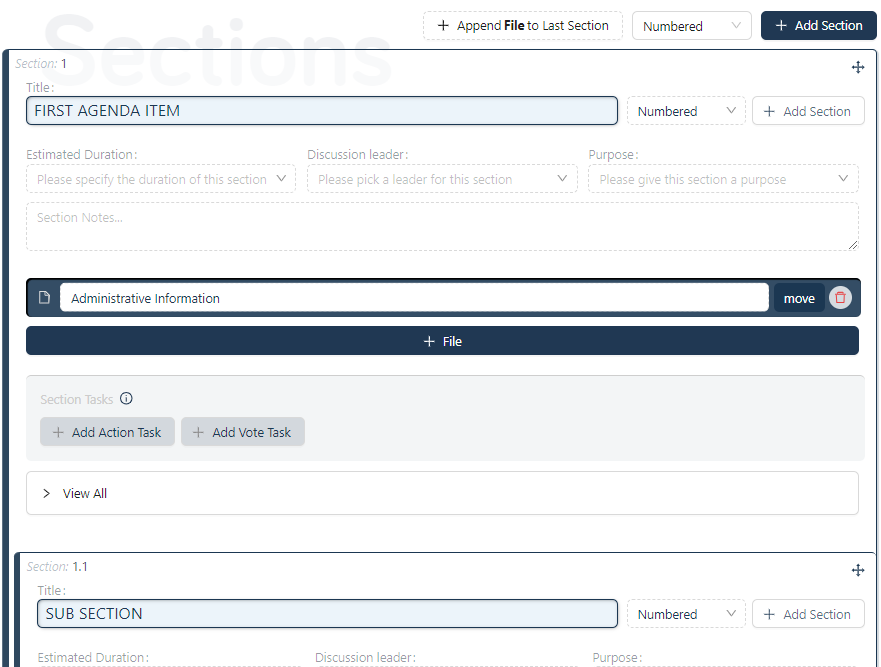
Task: Click Append File to Last Section
Action: click(x=523, y=25)
